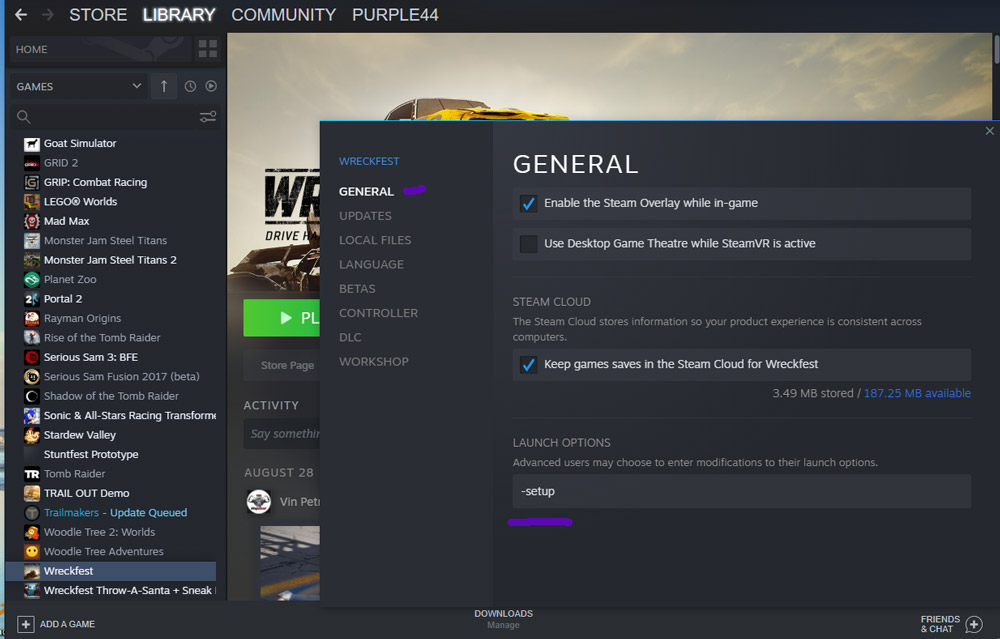
Task: Click the Goat Simulator game icon
Action: pyautogui.click(x=32, y=144)
